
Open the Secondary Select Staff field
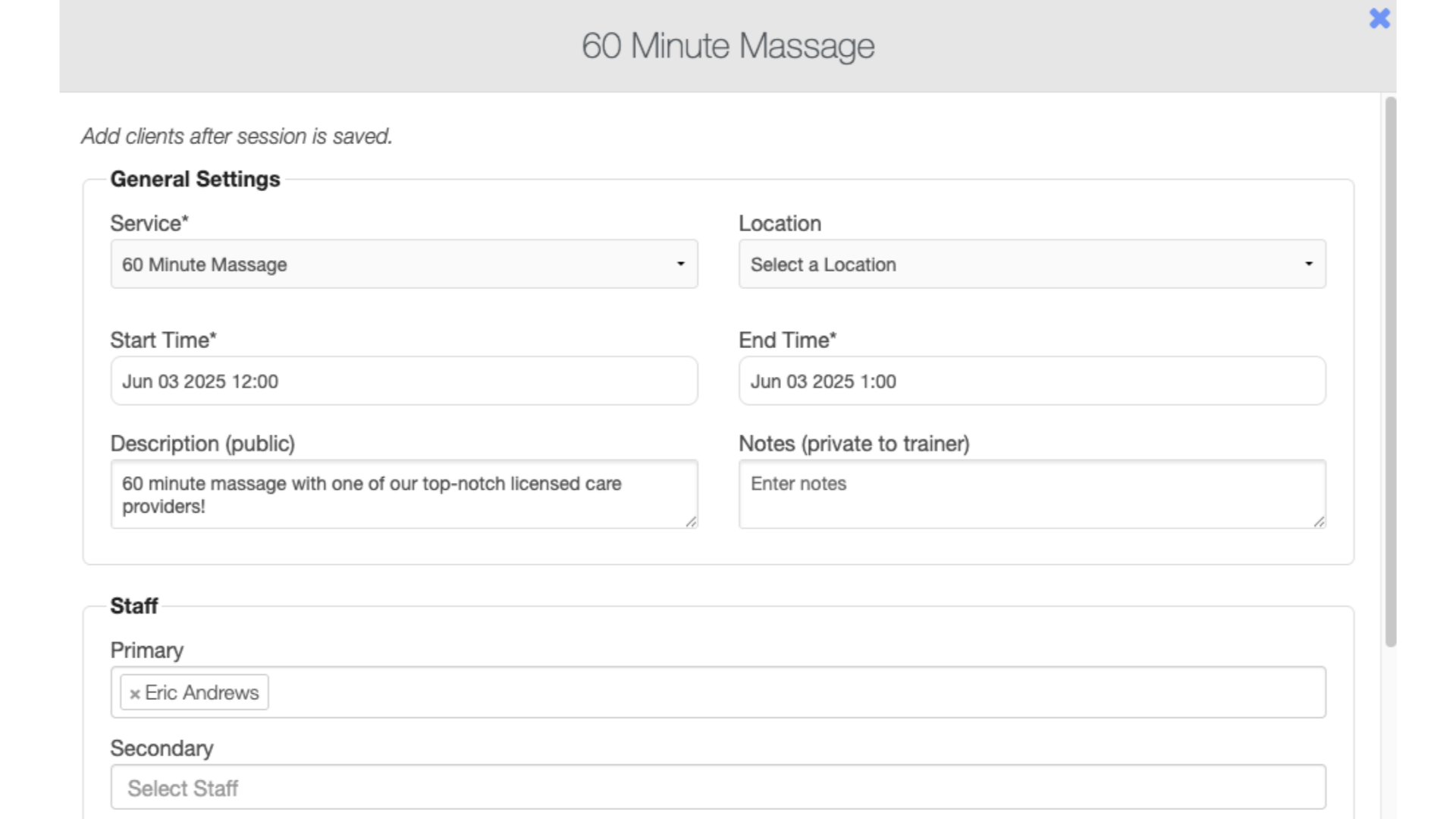coord(718,787)
